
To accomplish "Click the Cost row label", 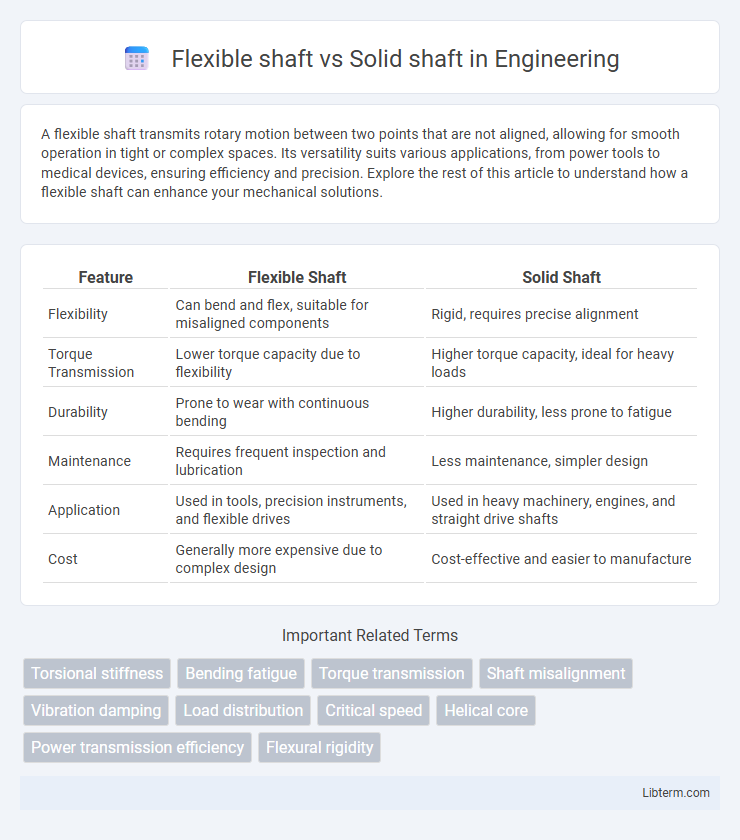I will click(63, 559).
